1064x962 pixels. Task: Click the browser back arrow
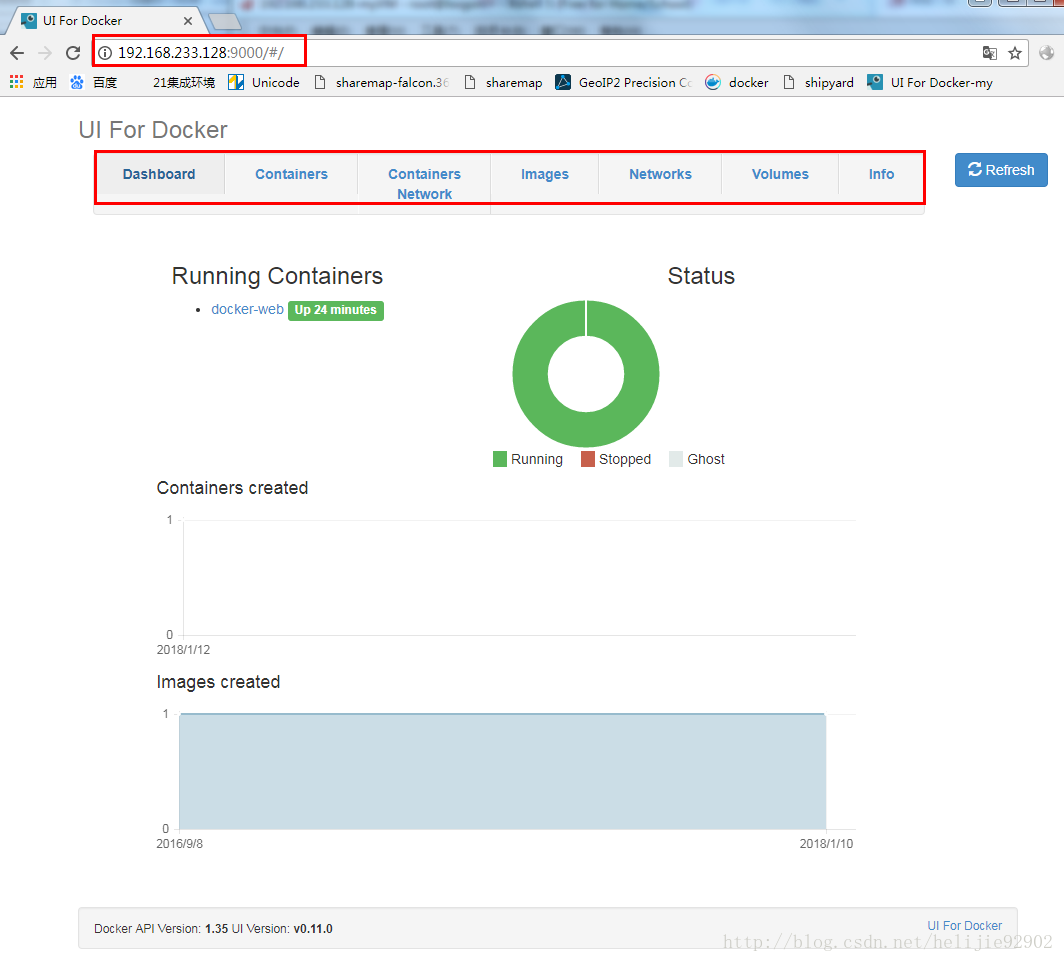17,53
